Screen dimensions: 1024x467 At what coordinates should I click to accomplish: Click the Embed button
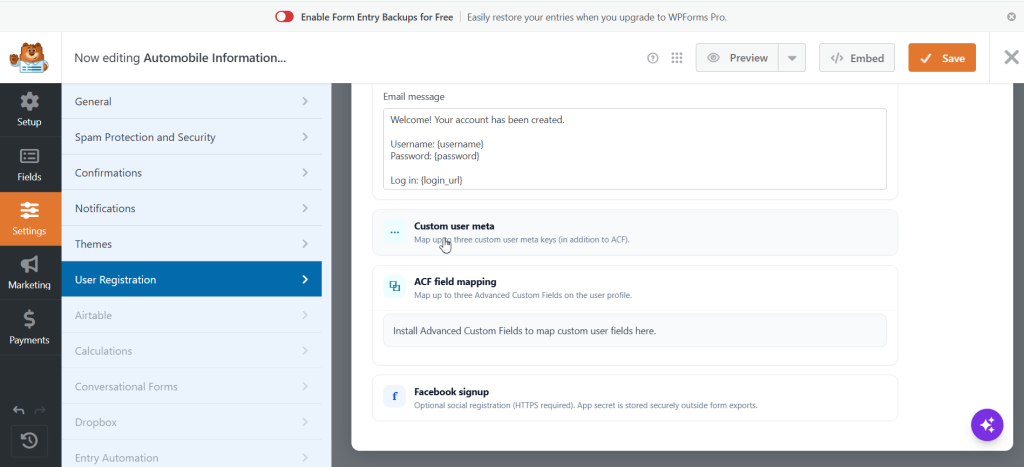[856, 58]
